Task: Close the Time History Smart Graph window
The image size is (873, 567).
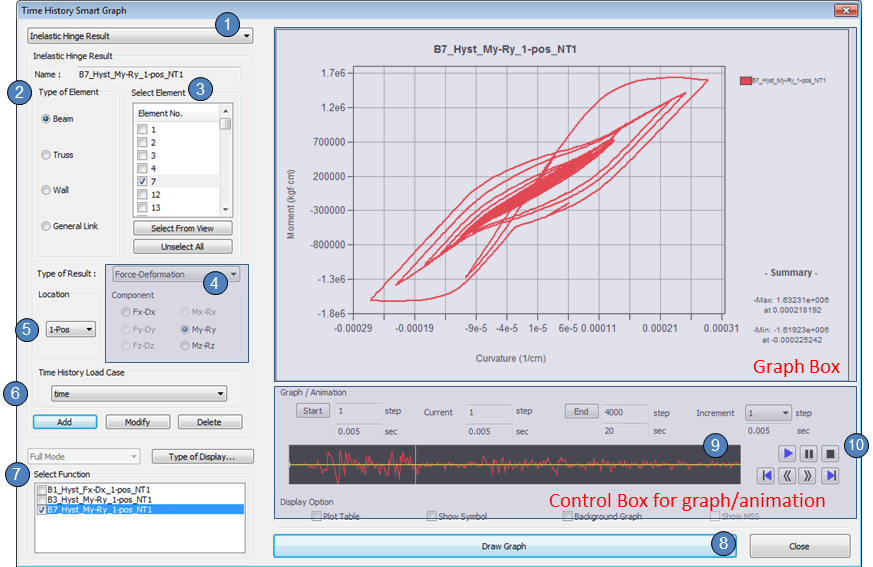Action: (799, 546)
